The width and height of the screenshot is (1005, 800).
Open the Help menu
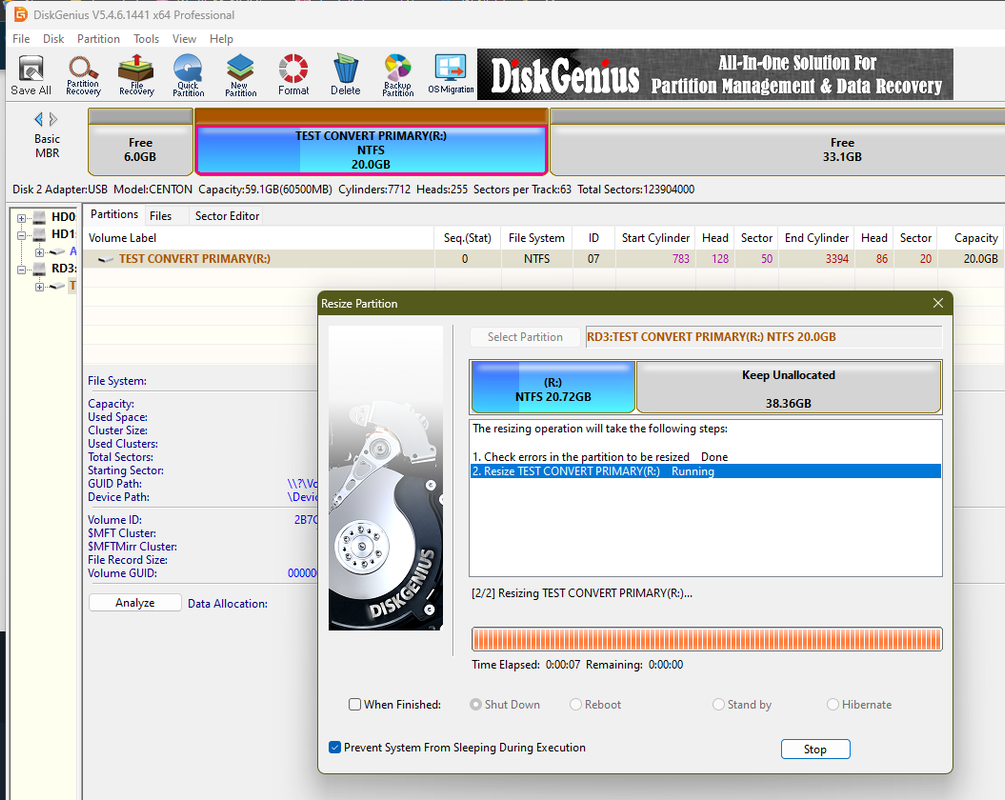221,39
